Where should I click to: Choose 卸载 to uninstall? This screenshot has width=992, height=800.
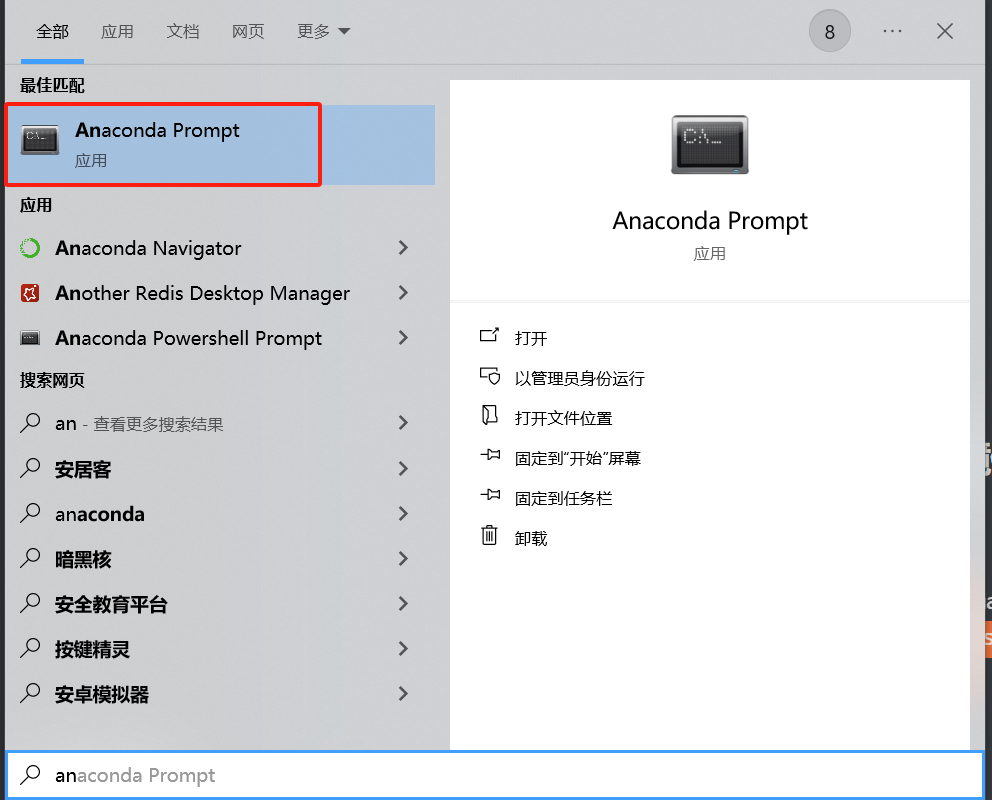pos(531,538)
